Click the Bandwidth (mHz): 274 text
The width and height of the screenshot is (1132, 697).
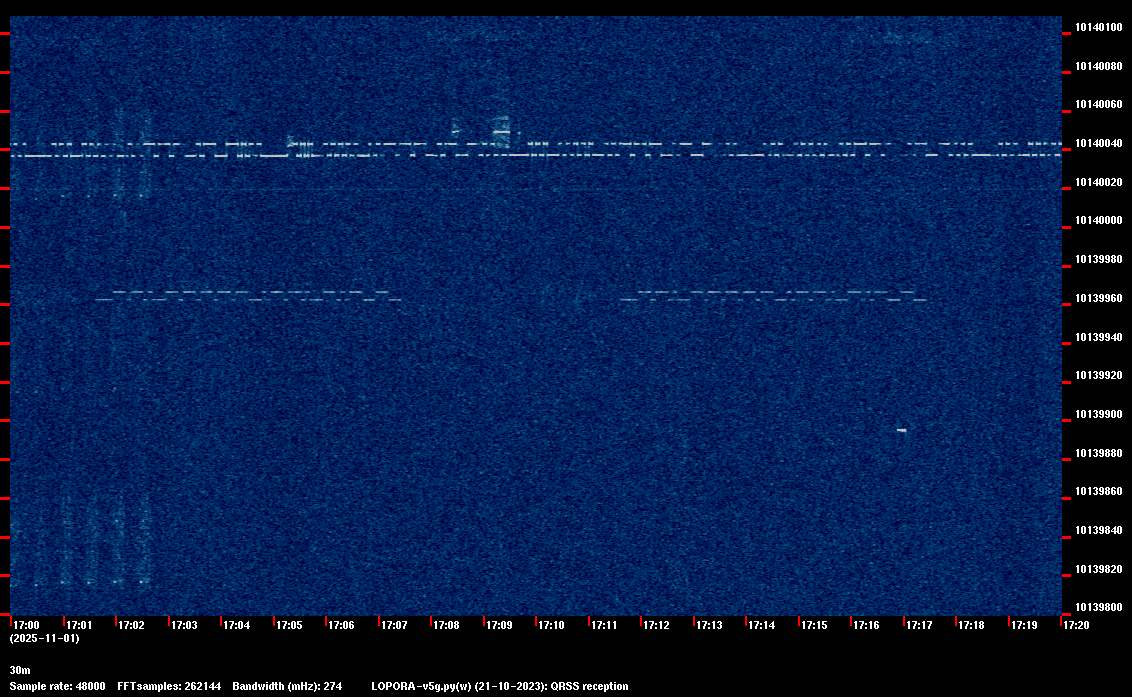pyautogui.click(x=287, y=686)
